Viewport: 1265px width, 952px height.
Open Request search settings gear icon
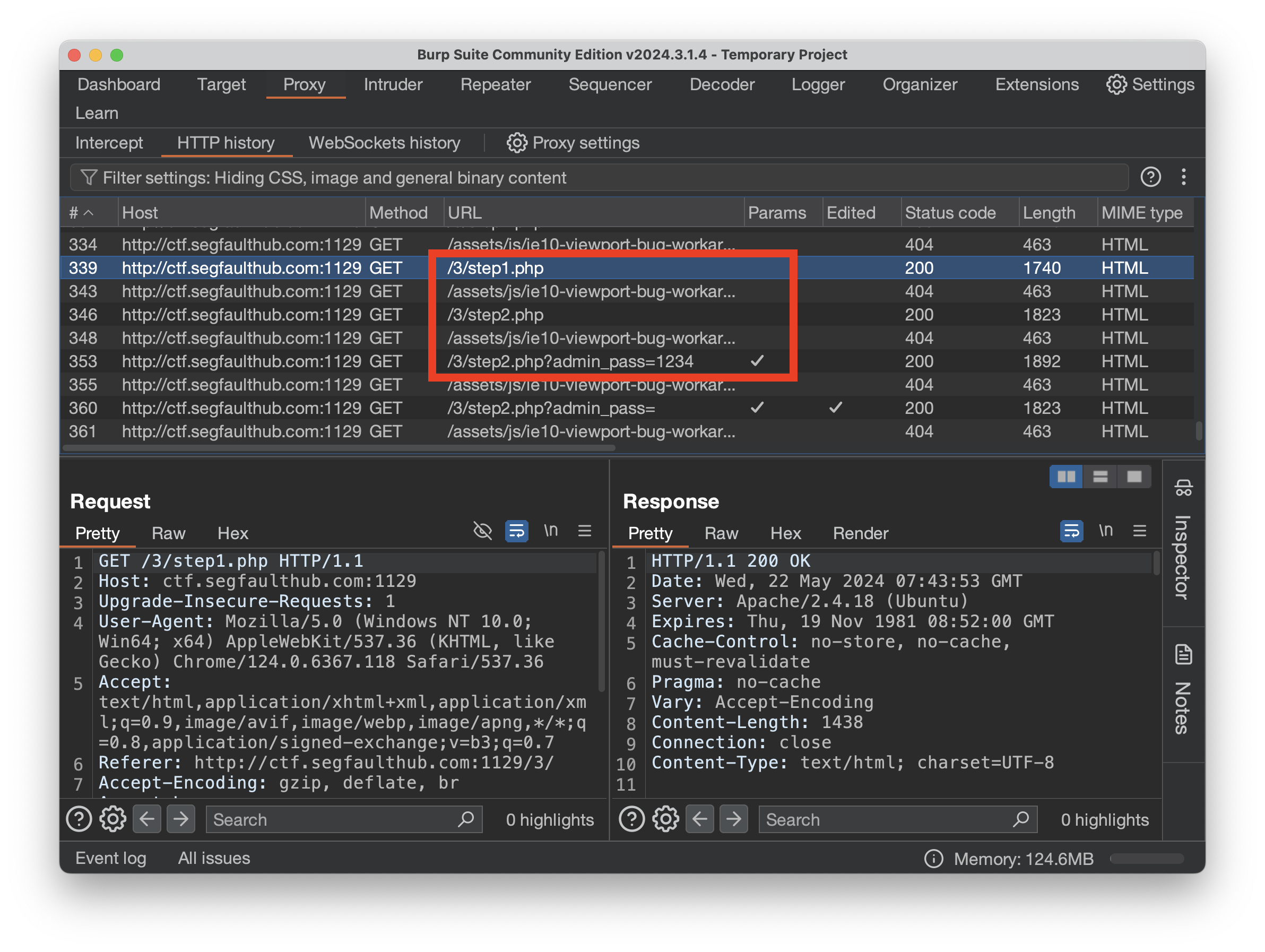pos(112,819)
